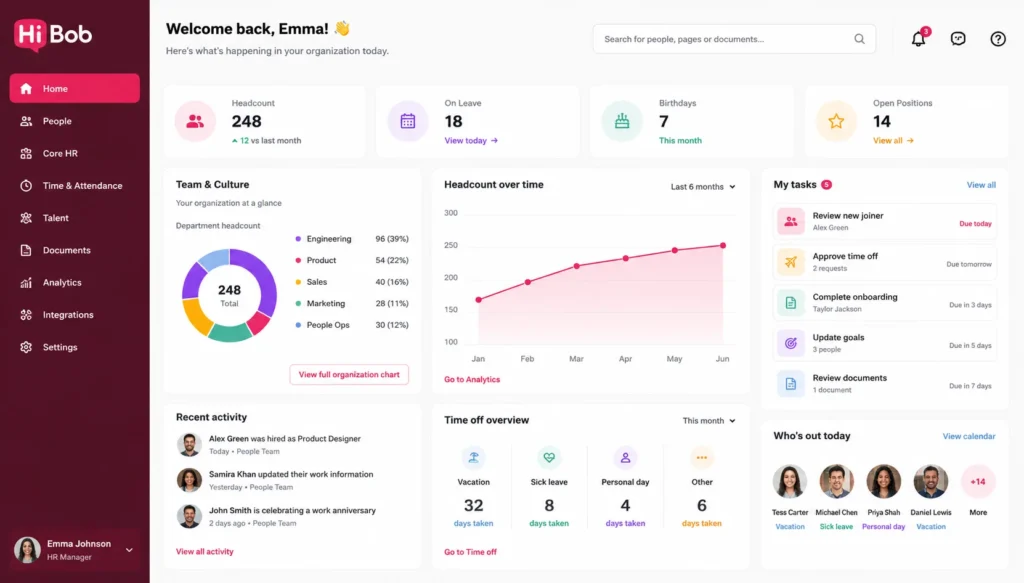Click the Approve time off airplane icon
This screenshot has width=1024, height=583.
click(x=791, y=262)
